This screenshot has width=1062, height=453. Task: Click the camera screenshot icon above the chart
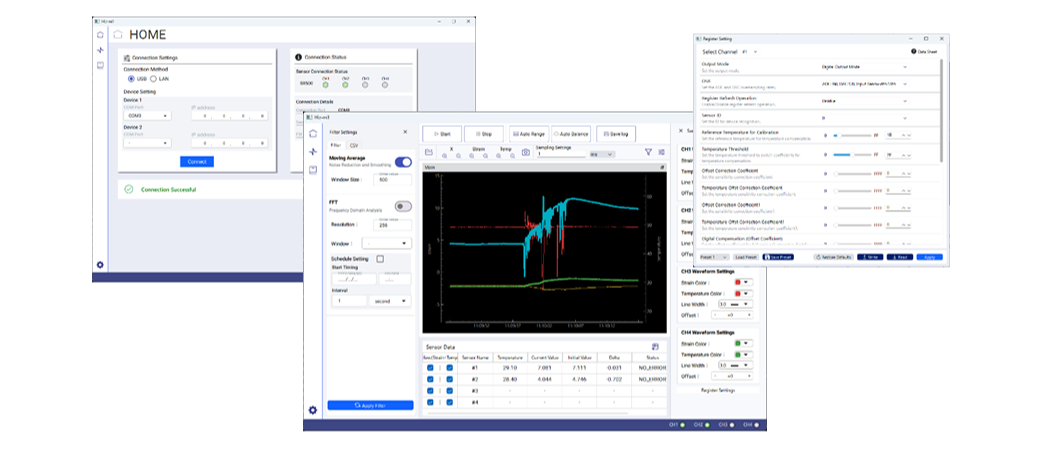[526, 152]
